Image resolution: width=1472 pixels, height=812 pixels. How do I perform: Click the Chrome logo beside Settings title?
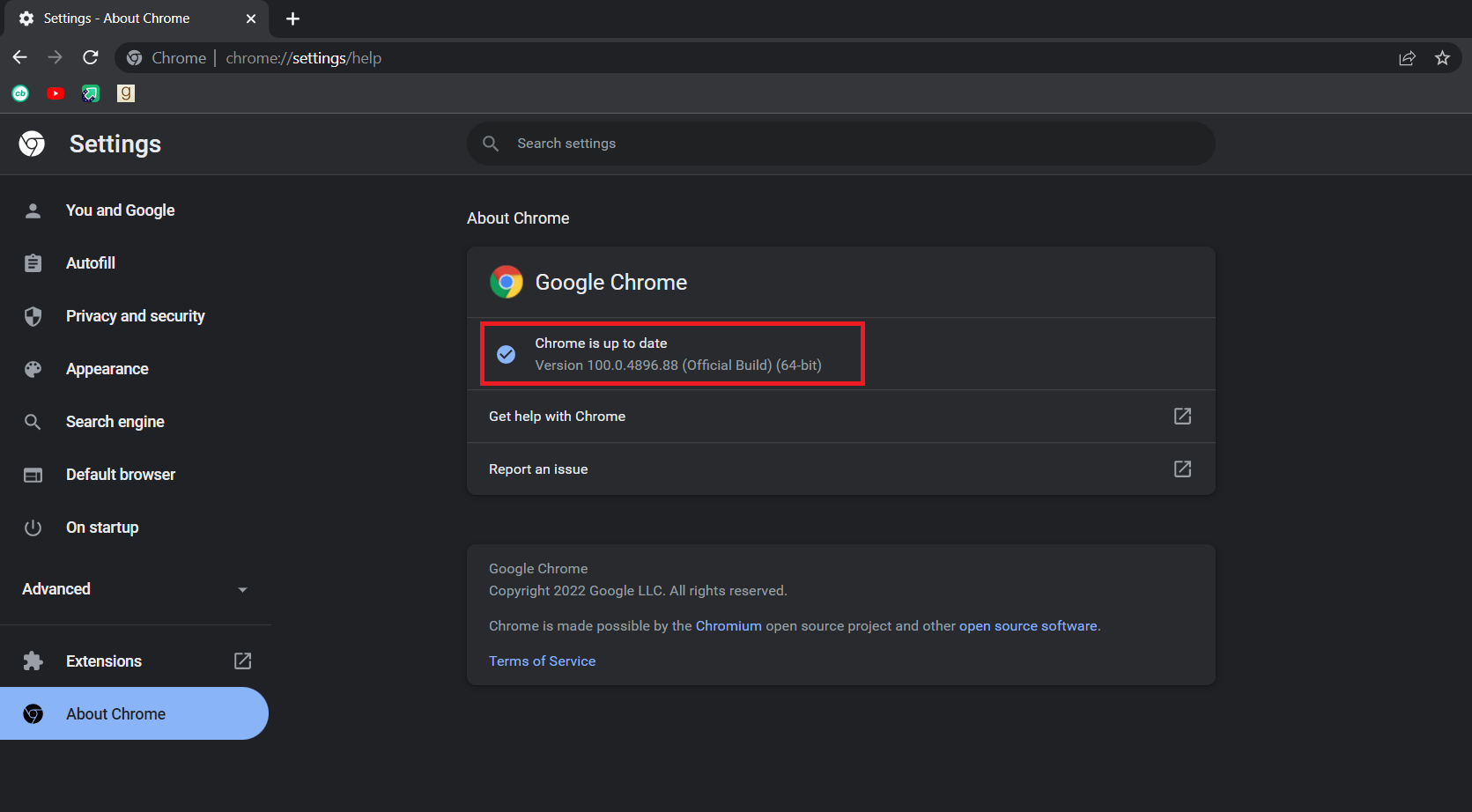tap(33, 144)
